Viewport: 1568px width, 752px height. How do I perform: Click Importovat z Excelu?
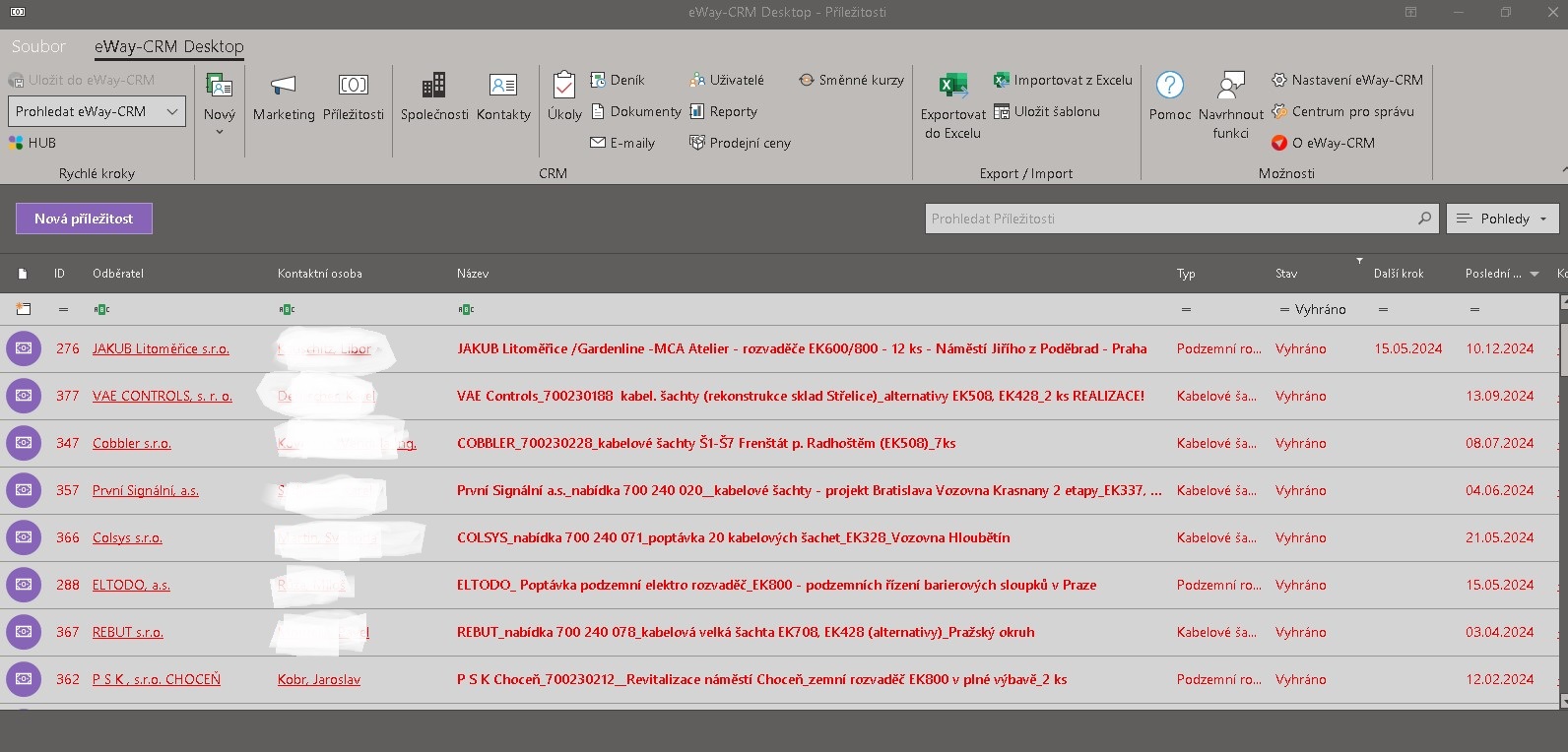point(1063,80)
